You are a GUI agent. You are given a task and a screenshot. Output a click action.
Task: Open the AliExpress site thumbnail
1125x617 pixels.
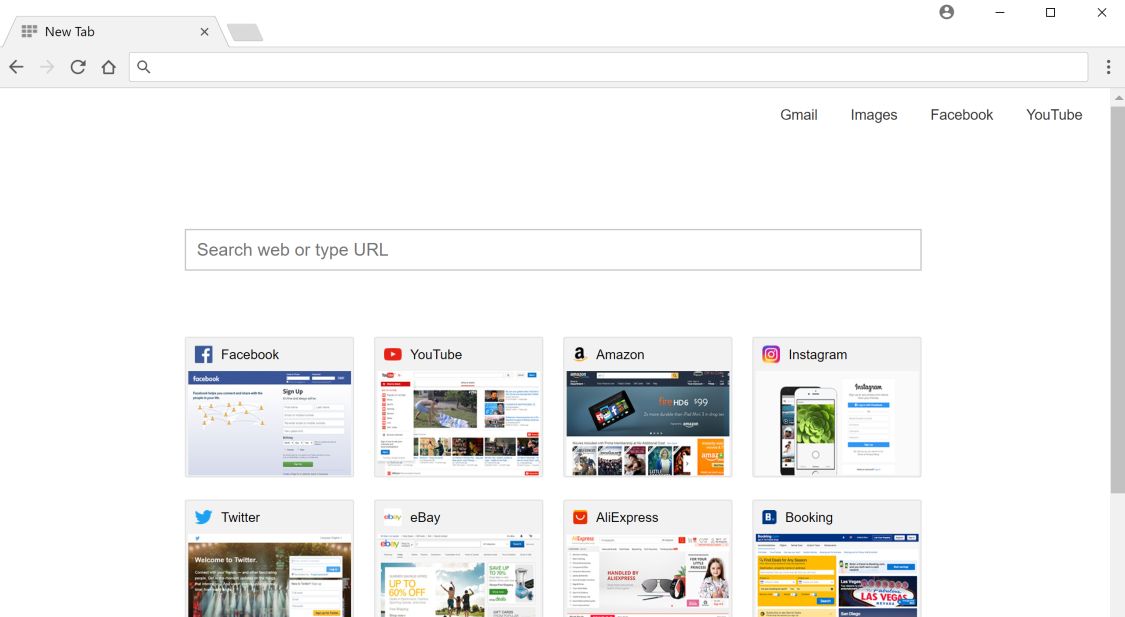(x=648, y=575)
